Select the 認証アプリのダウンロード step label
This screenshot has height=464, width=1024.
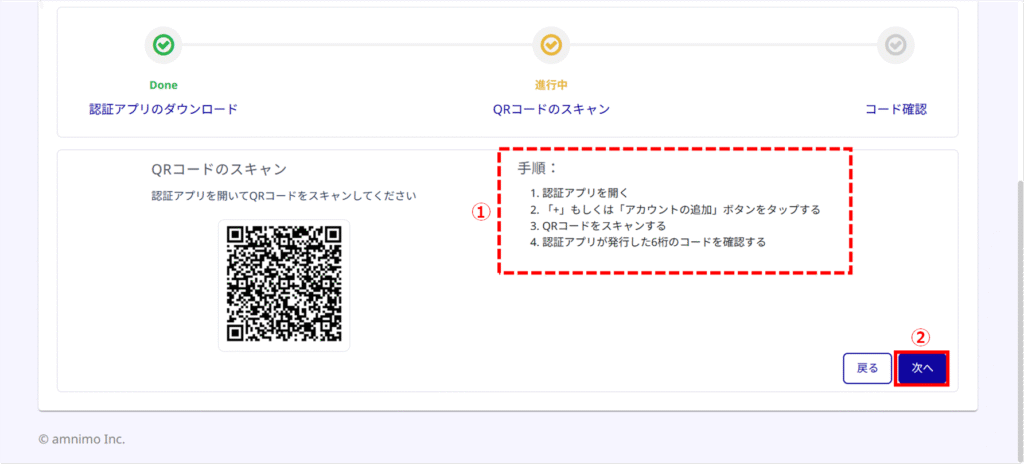click(163, 109)
